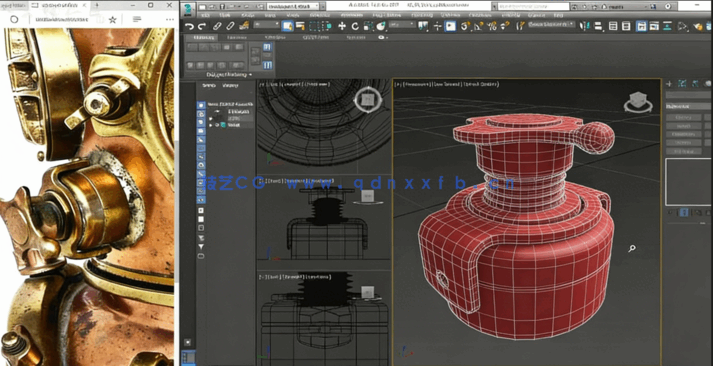Image resolution: width=713 pixels, height=366 pixels.
Task: Open the Group menu
Action: 248,15
